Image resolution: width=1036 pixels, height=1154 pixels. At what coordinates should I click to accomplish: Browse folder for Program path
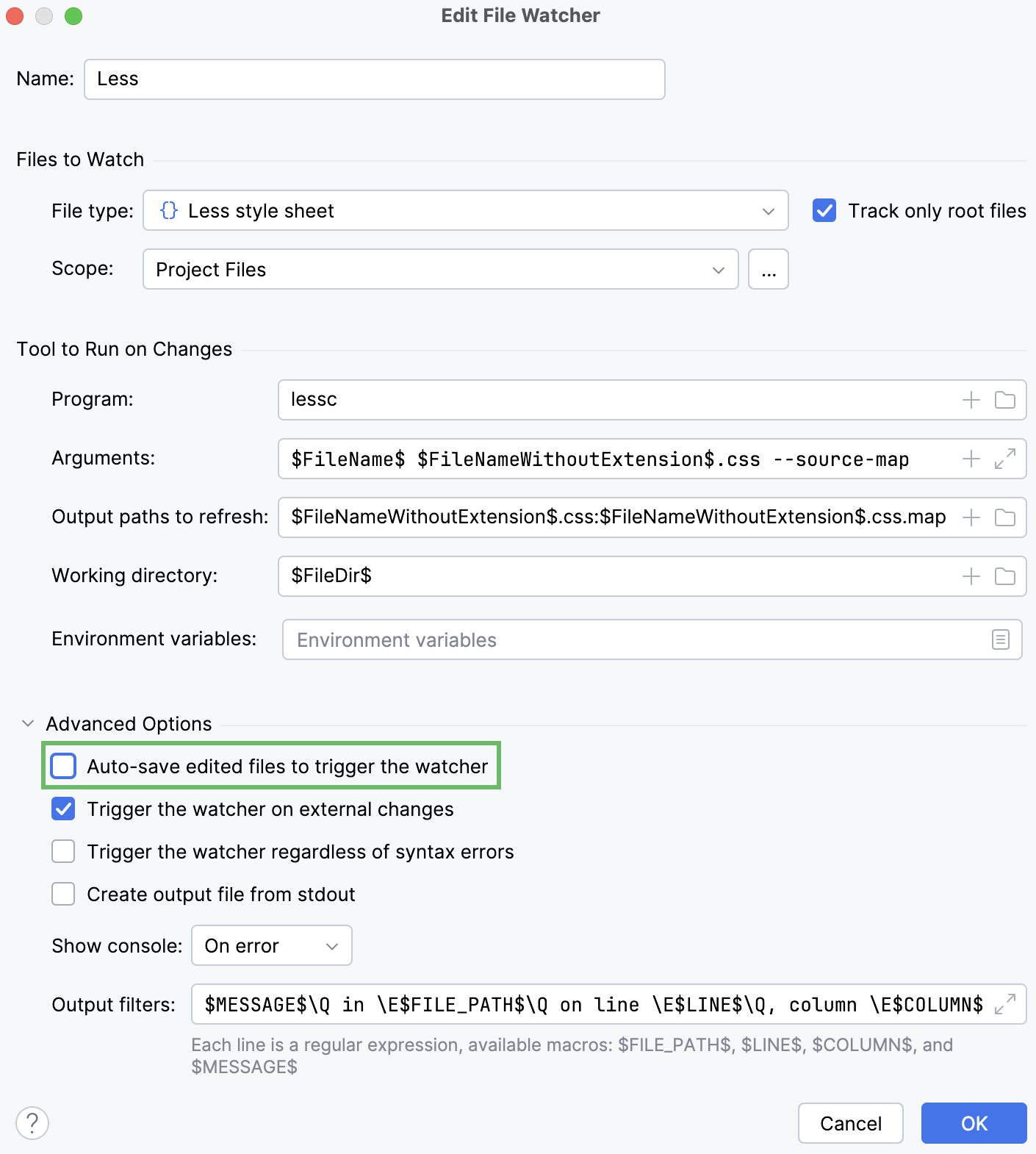[1004, 400]
